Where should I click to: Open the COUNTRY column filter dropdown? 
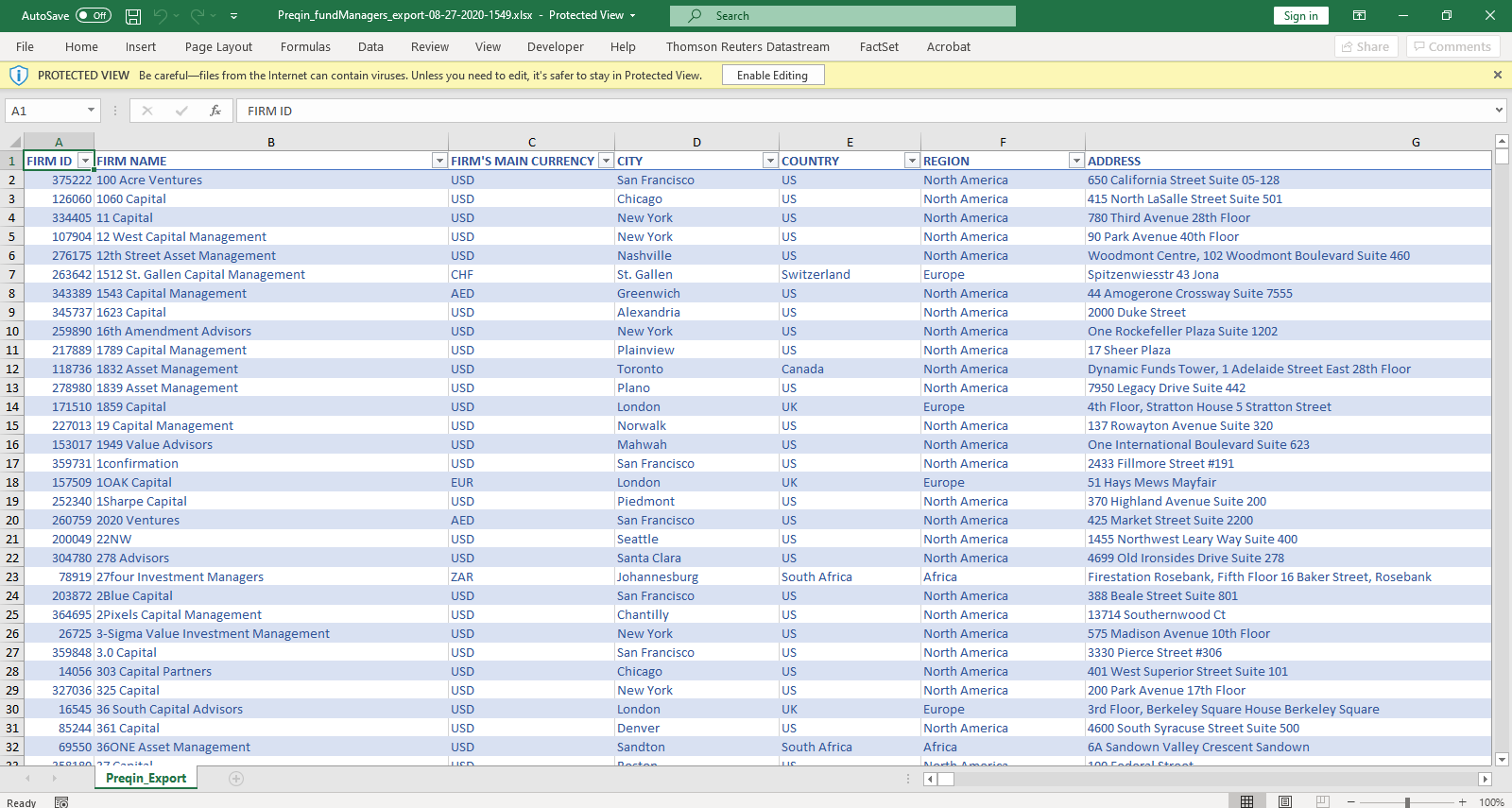click(911, 161)
